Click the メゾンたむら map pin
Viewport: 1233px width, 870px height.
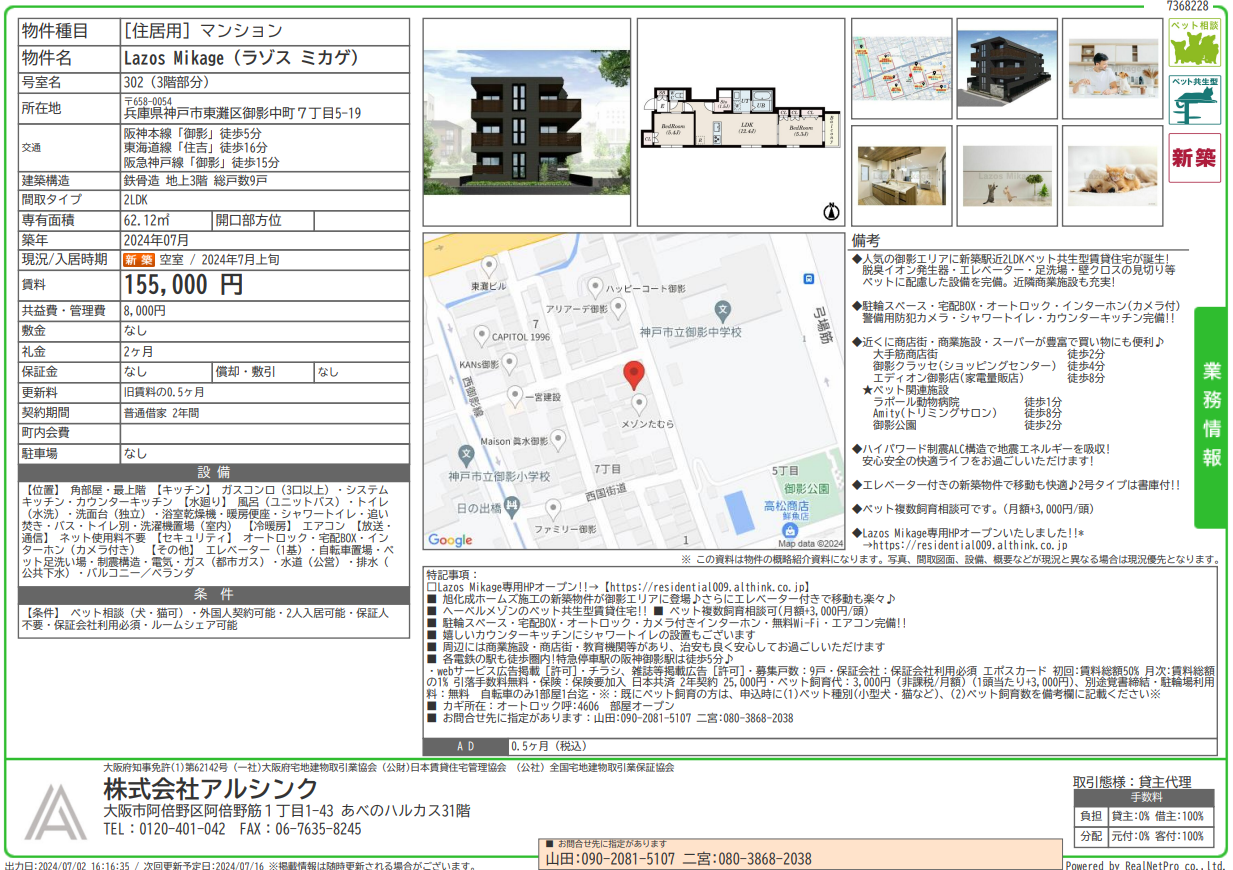pyautogui.click(x=640, y=404)
